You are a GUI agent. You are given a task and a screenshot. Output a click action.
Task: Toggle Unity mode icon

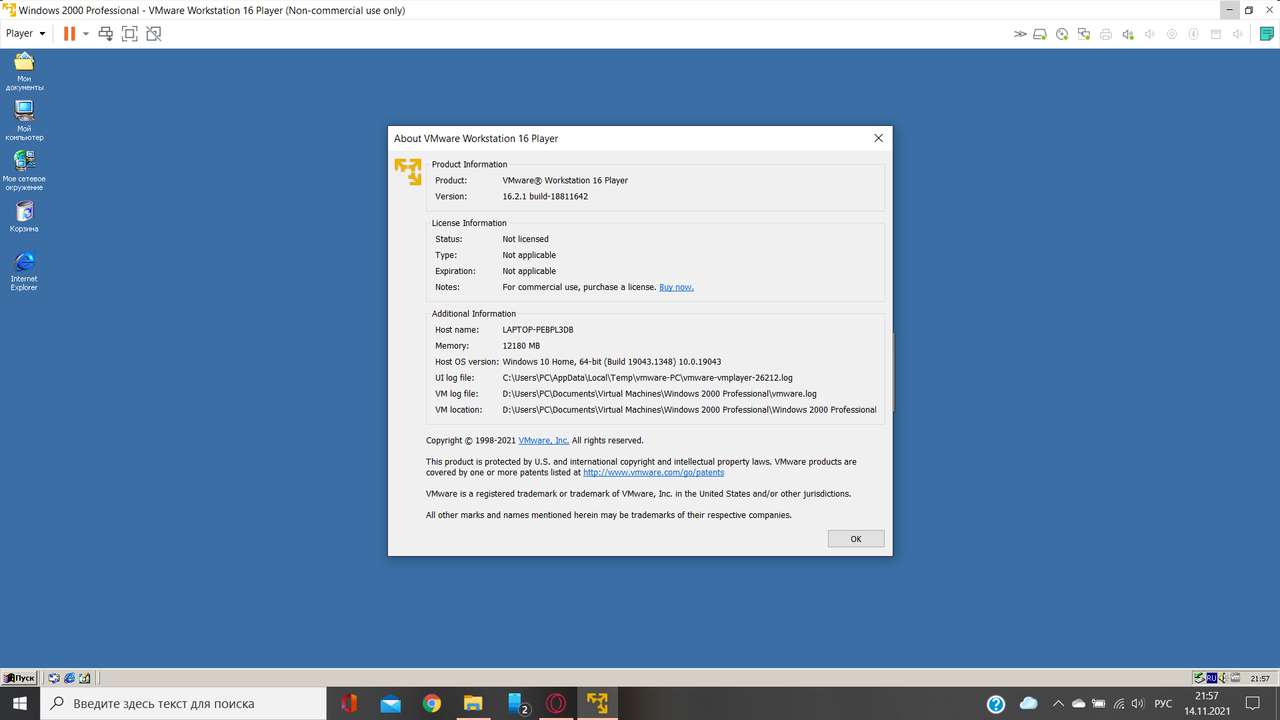coord(153,33)
